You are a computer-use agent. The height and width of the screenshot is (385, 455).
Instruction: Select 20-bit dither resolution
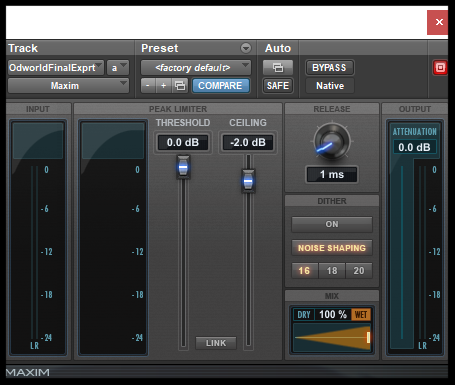point(359,271)
